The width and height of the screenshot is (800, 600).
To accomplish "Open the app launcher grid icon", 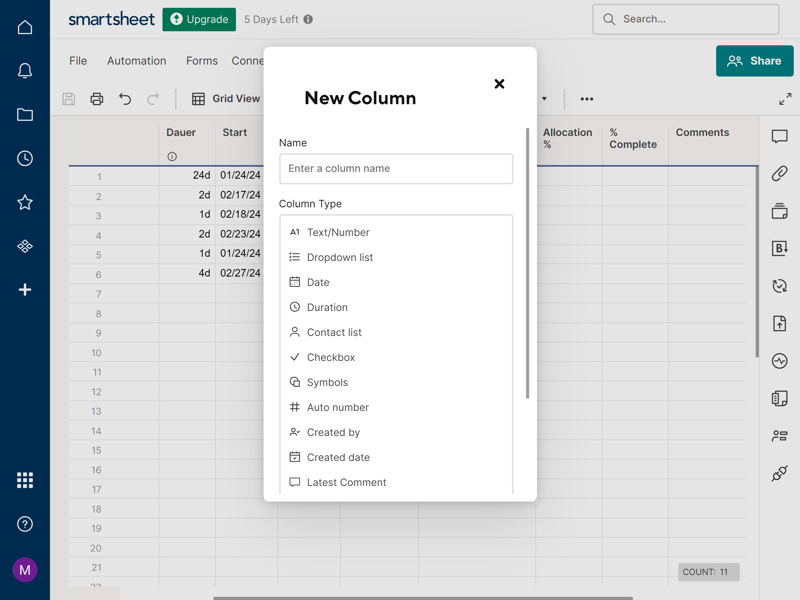I will [x=24, y=480].
